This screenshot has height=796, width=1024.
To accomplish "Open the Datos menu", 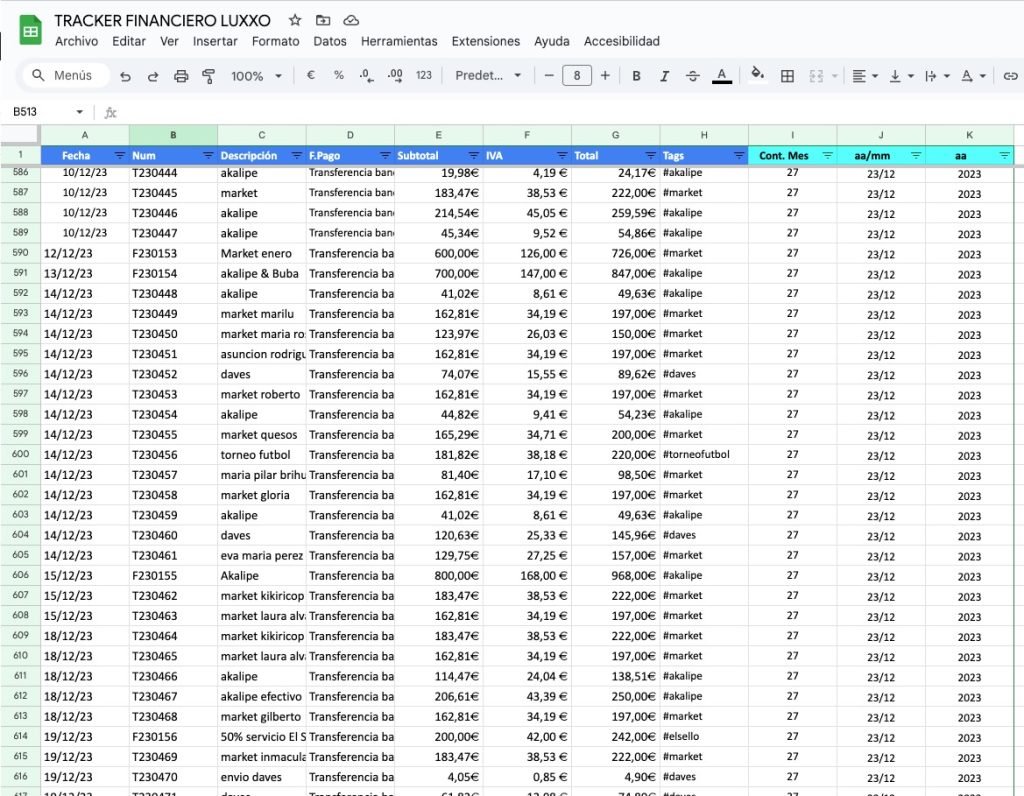I will (330, 41).
